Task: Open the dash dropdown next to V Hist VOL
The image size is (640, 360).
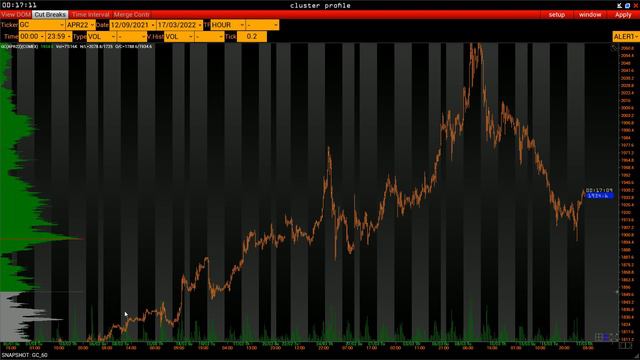Action: (209, 36)
